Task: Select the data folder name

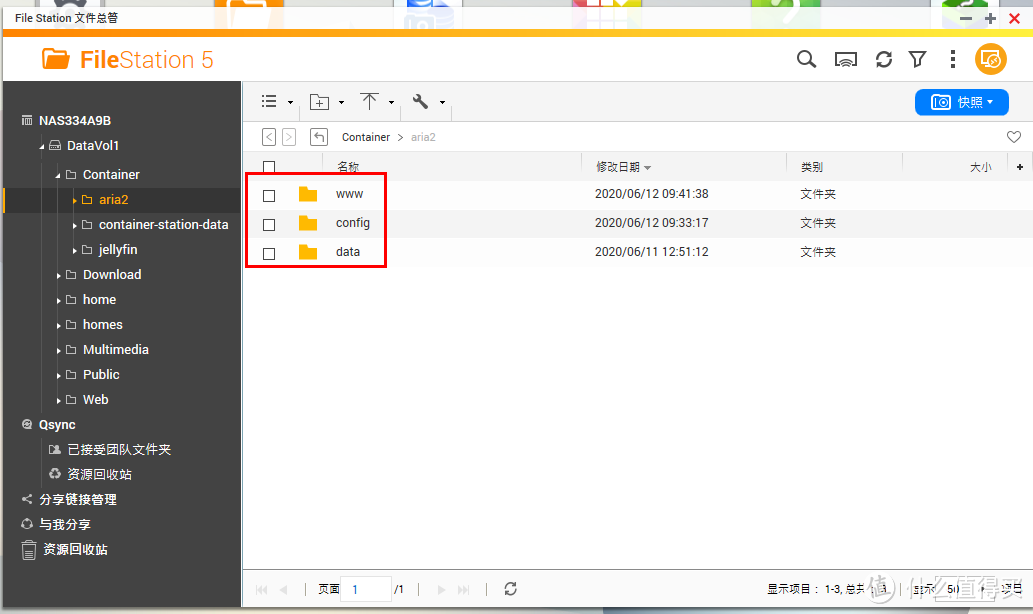Action: [x=348, y=252]
